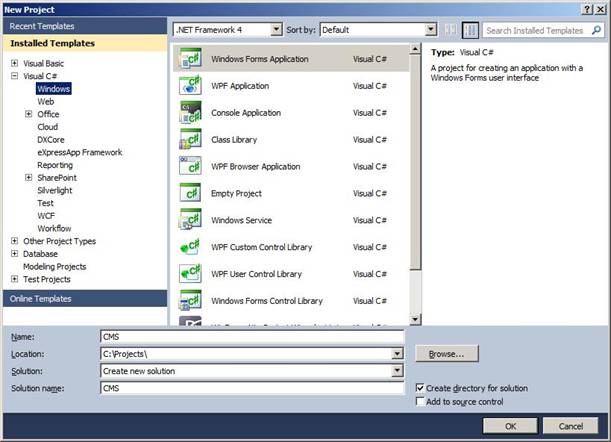Open the Online Templates section
Image resolution: width=611 pixels, height=442 pixels.
(x=85, y=299)
